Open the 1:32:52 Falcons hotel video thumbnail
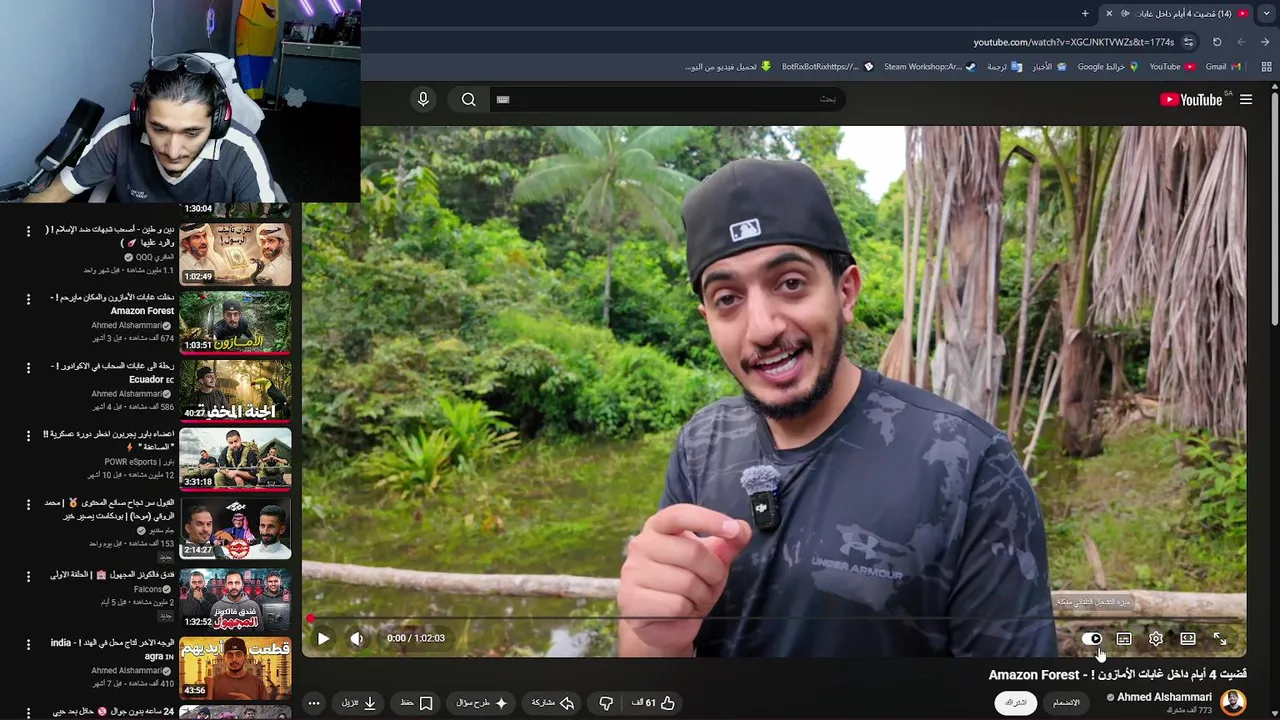Screen dimensions: 1280x720 (x=235, y=599)
